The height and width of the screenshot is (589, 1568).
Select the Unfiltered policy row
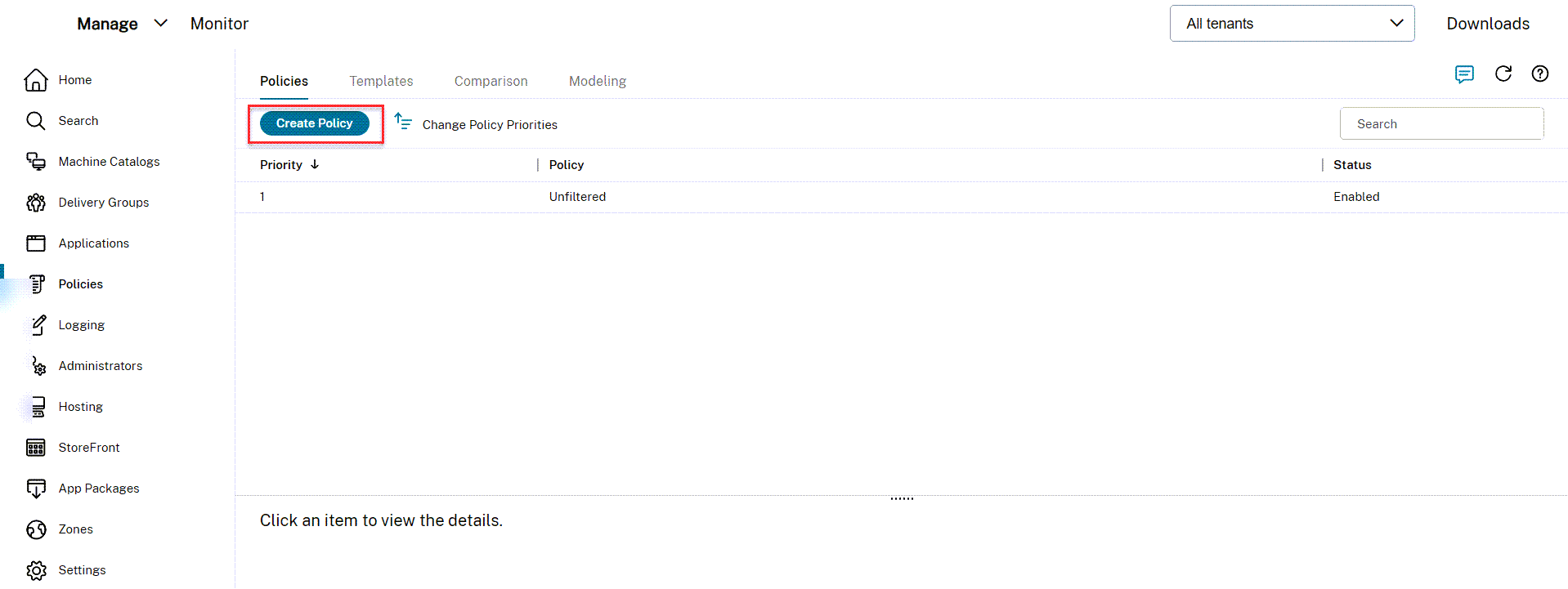901,197
